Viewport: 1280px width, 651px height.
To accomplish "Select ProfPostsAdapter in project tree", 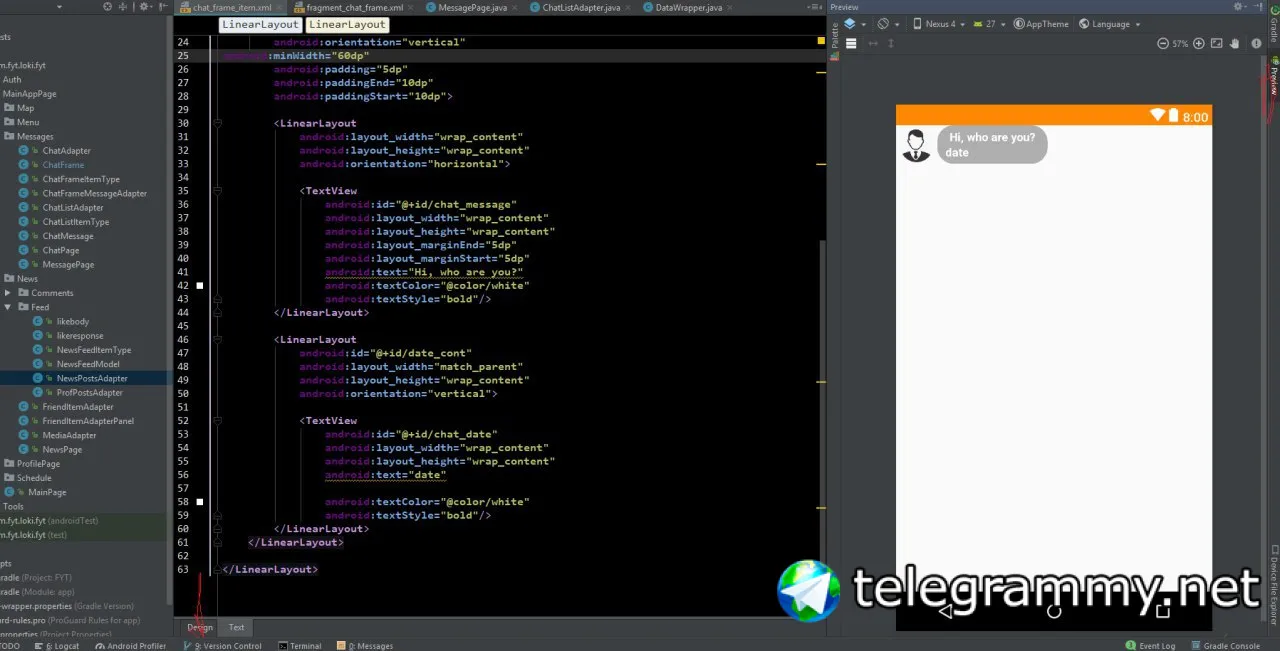I will [x=90, y=393].
